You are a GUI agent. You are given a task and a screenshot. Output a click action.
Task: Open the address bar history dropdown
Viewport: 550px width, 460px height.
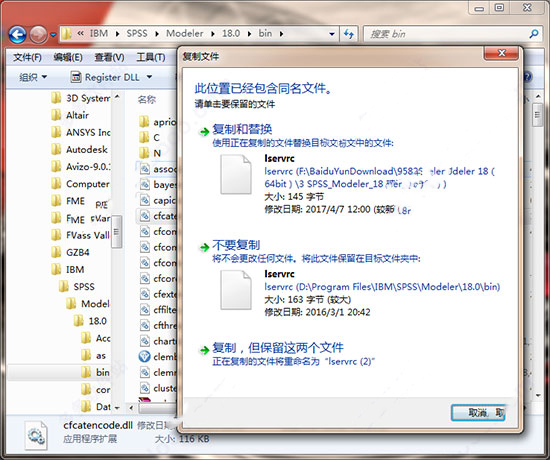[x=332, y=34]
